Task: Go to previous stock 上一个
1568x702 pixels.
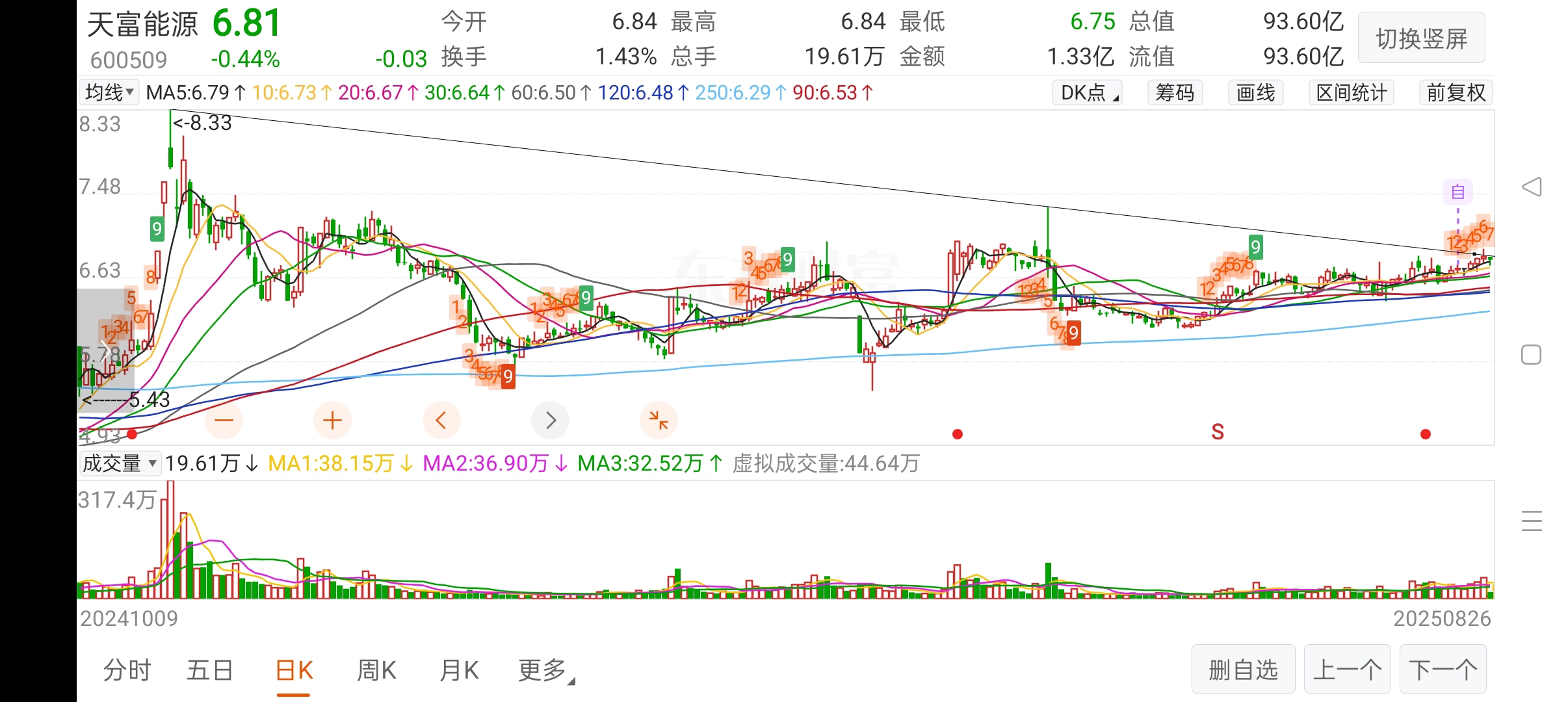Action: (1347, 669)
